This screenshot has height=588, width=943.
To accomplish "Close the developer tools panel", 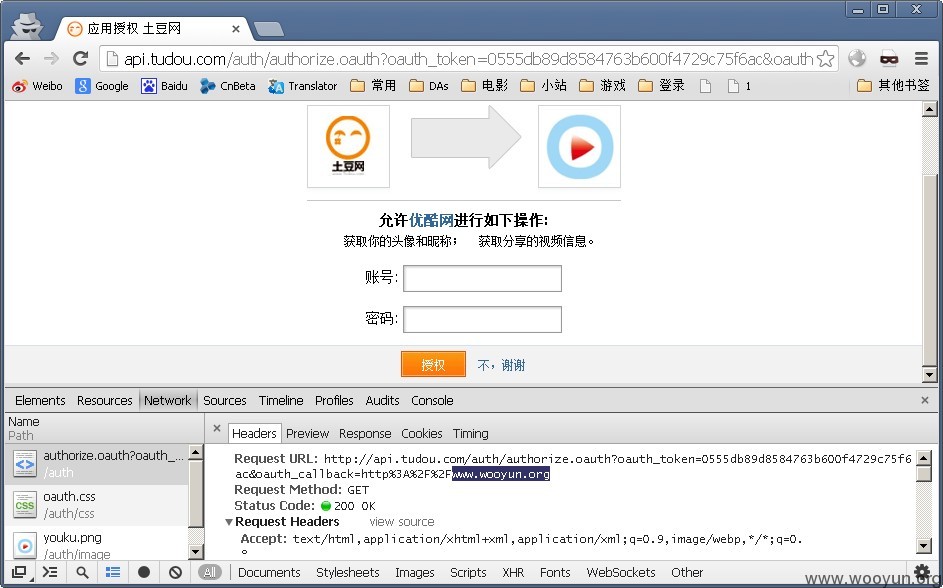I will [x=925, y=400].
